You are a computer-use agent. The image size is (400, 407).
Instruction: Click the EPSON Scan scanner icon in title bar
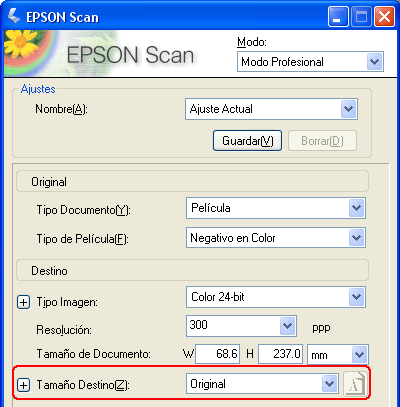pyautogui.click(x=15, y=16)
